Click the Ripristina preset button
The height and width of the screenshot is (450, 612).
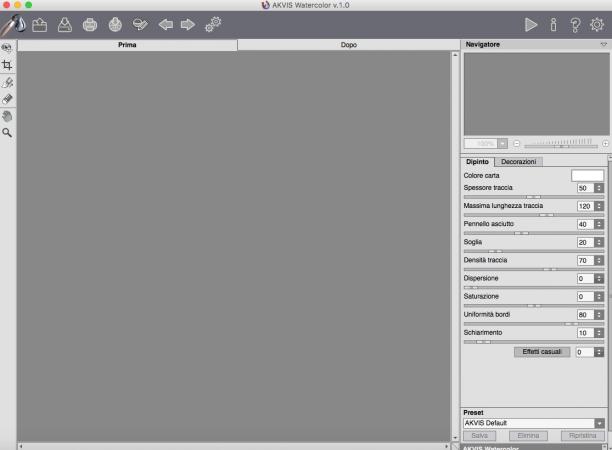point(583,436)
